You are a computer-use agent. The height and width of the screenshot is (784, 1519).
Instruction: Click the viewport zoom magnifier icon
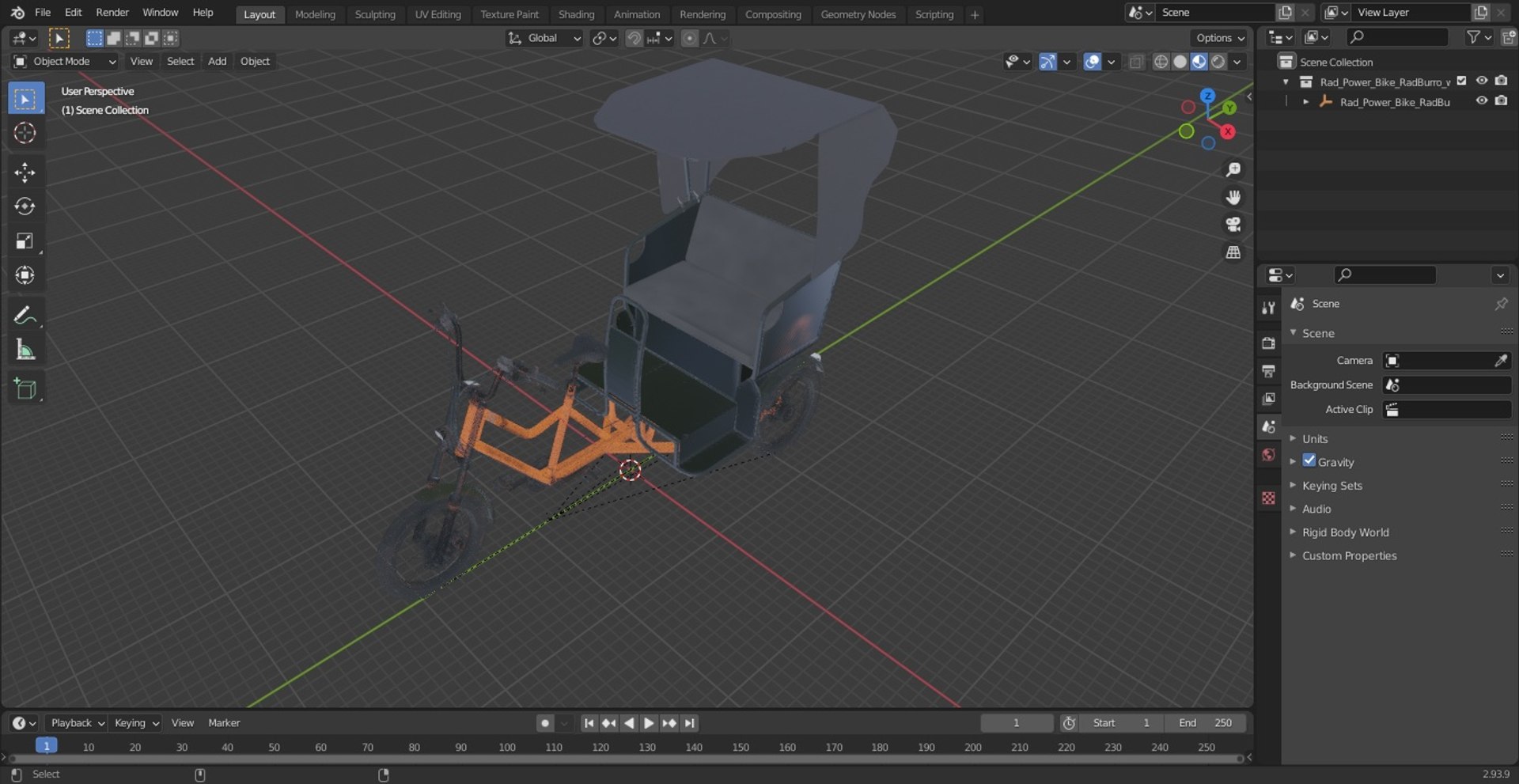1233,170
